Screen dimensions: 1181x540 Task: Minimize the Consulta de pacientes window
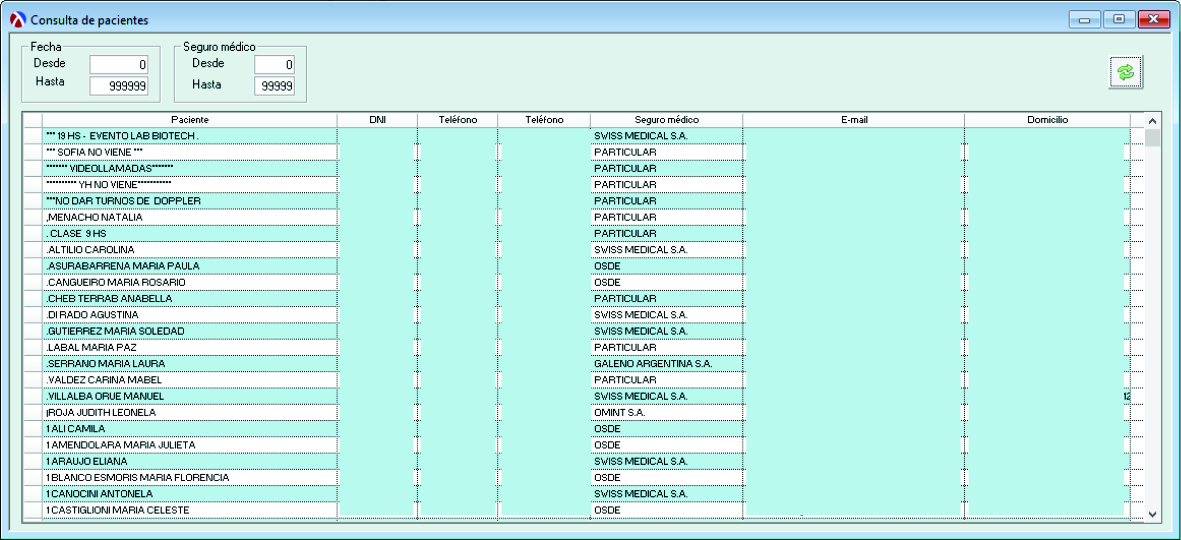(1083, 19)
